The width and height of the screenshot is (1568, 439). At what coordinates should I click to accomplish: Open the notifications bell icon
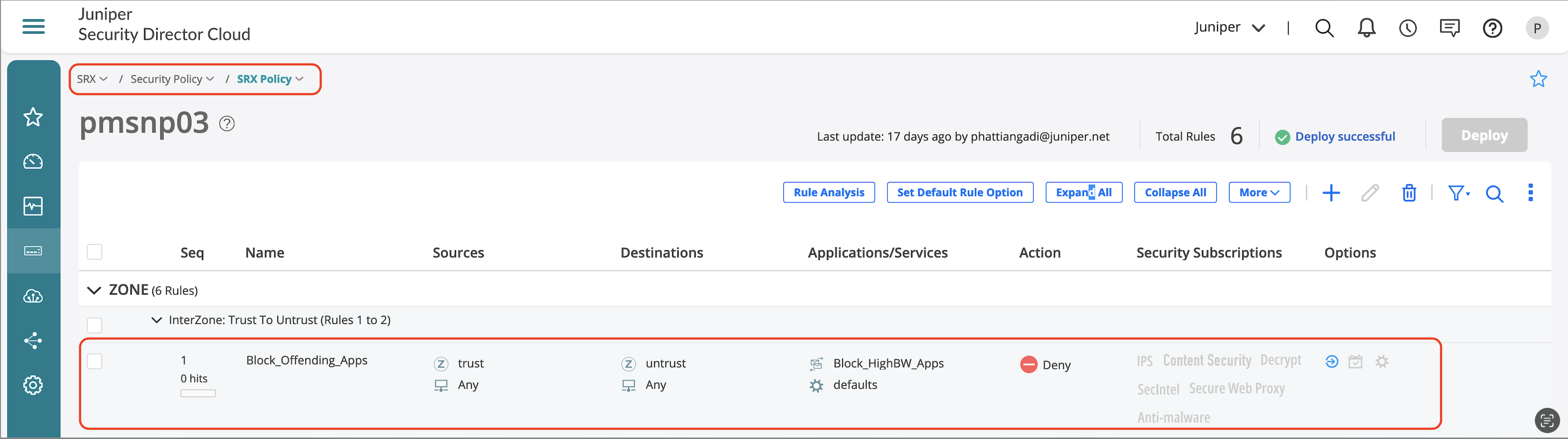click(1366, 28)
